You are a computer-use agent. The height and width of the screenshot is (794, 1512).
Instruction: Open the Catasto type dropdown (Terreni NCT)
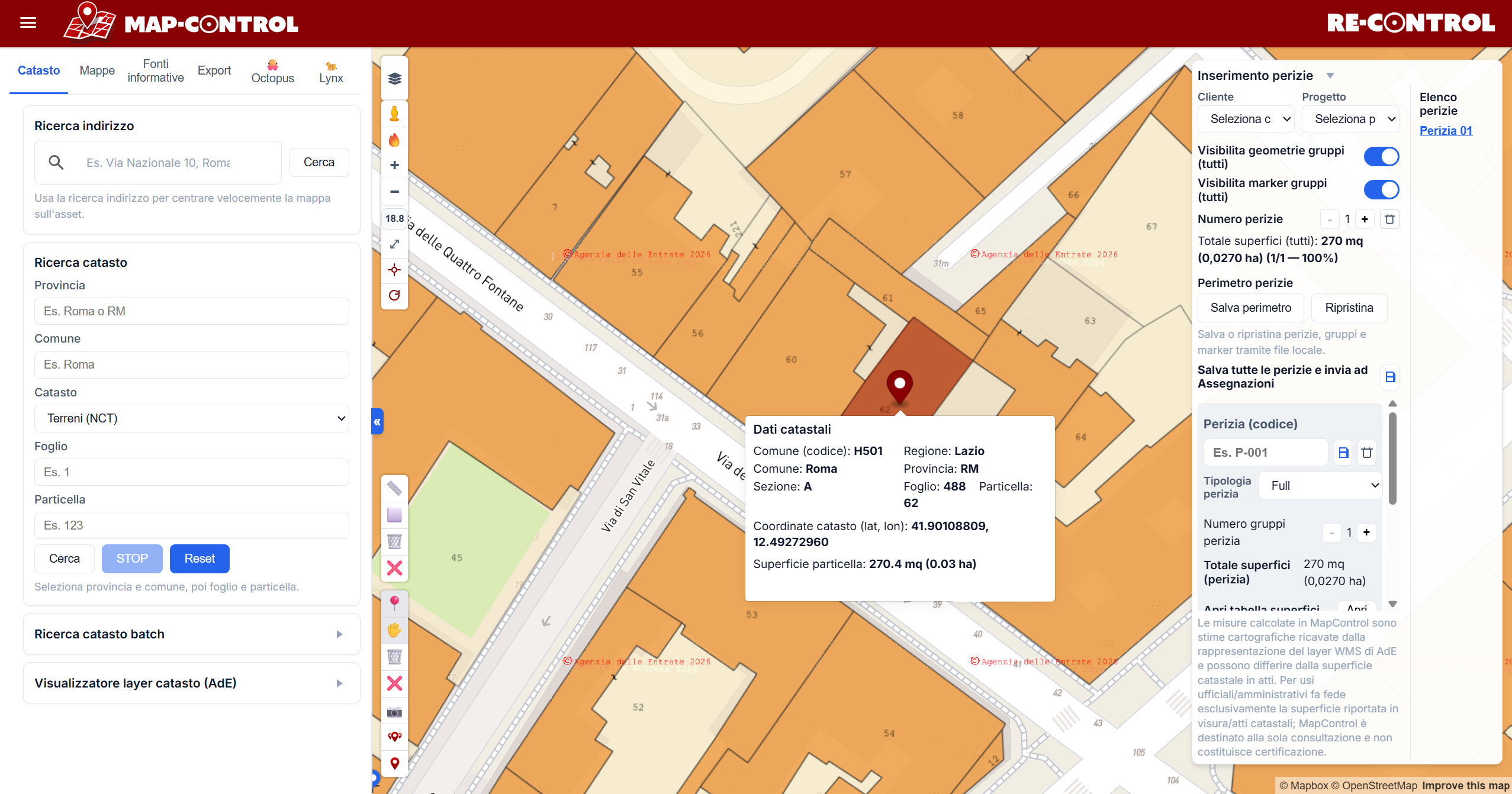coord(191,418)
